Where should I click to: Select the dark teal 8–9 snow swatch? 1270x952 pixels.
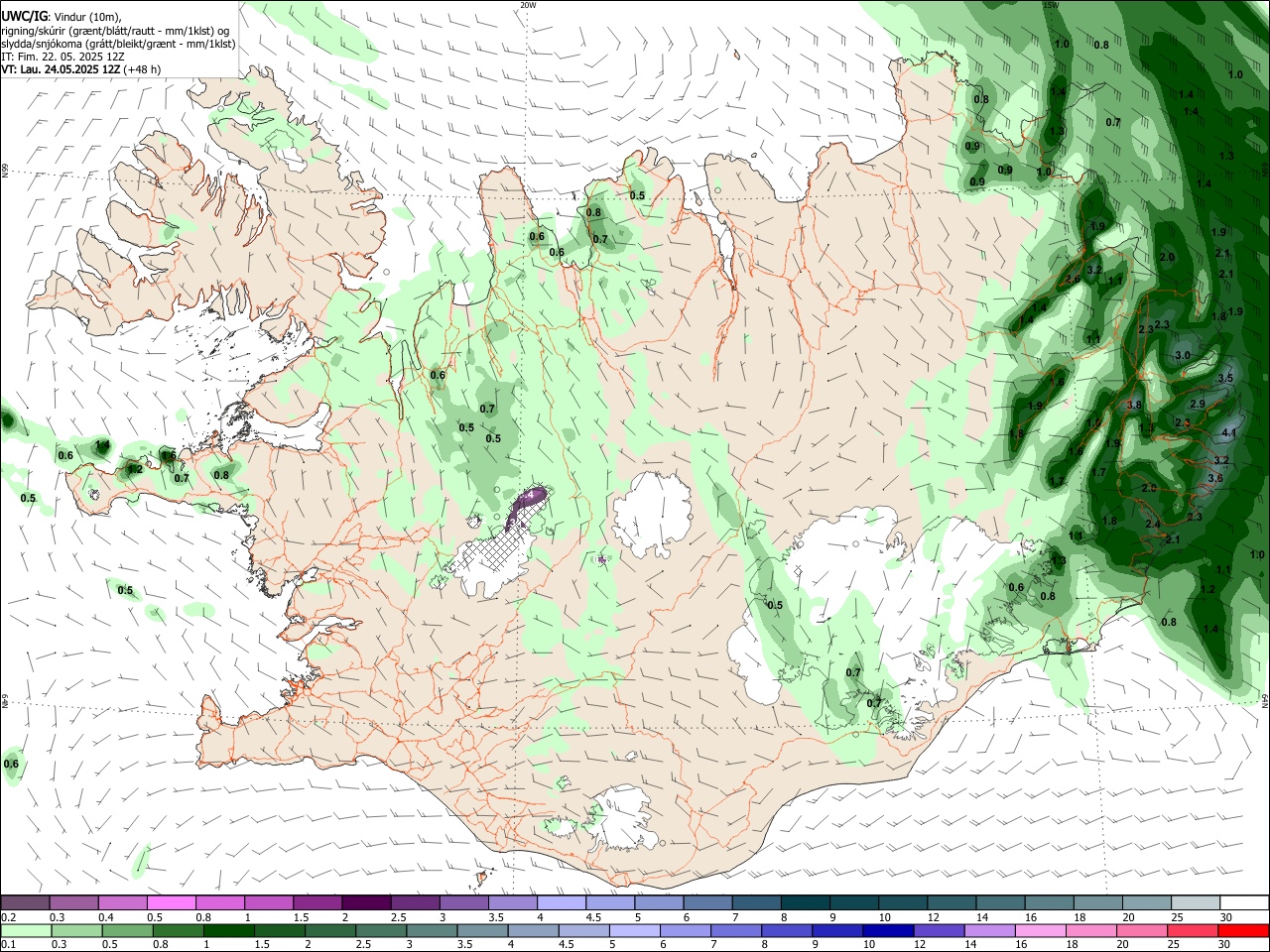(806, 903)
